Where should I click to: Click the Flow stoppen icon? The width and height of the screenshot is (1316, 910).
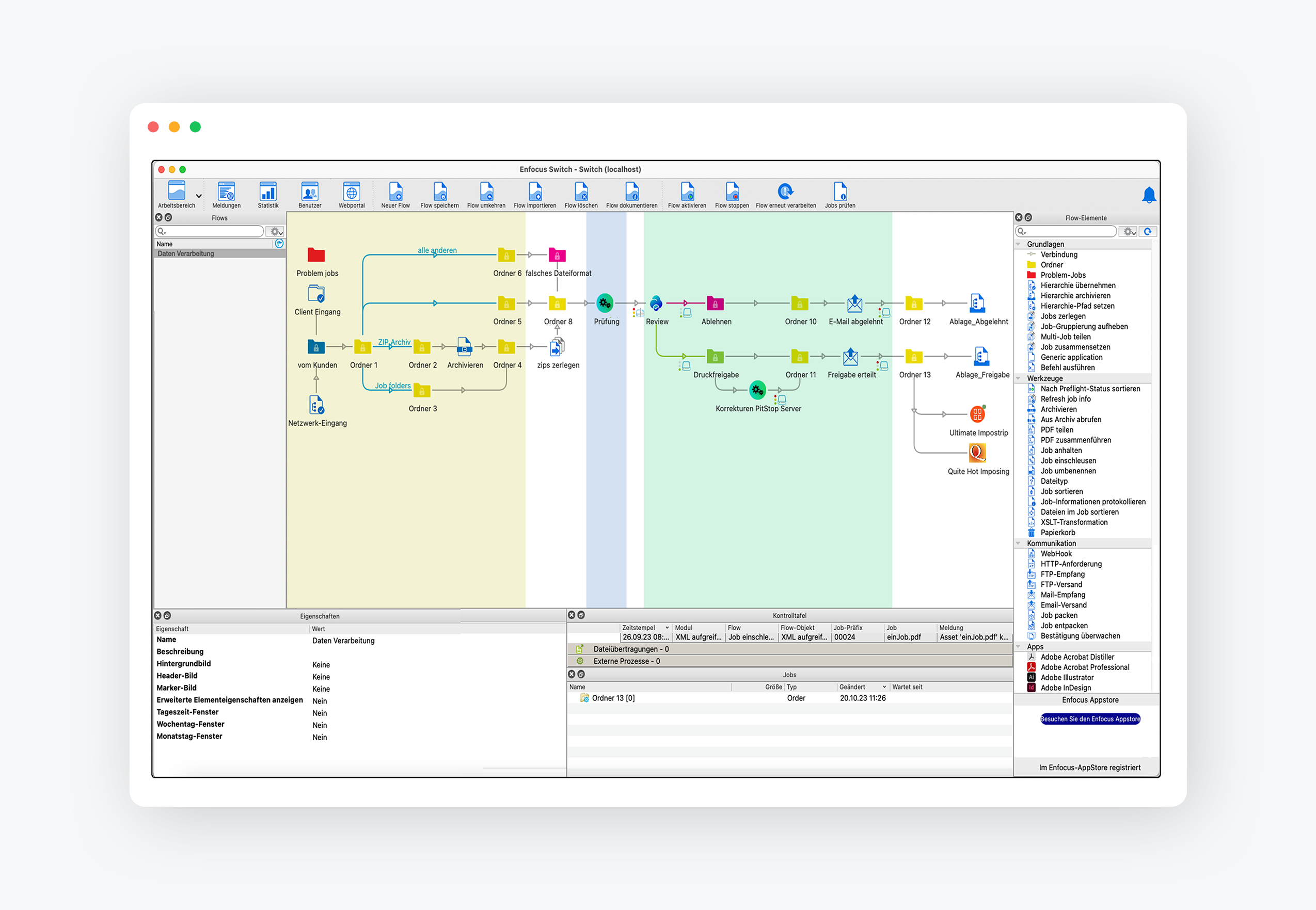[x=732, y=192]
